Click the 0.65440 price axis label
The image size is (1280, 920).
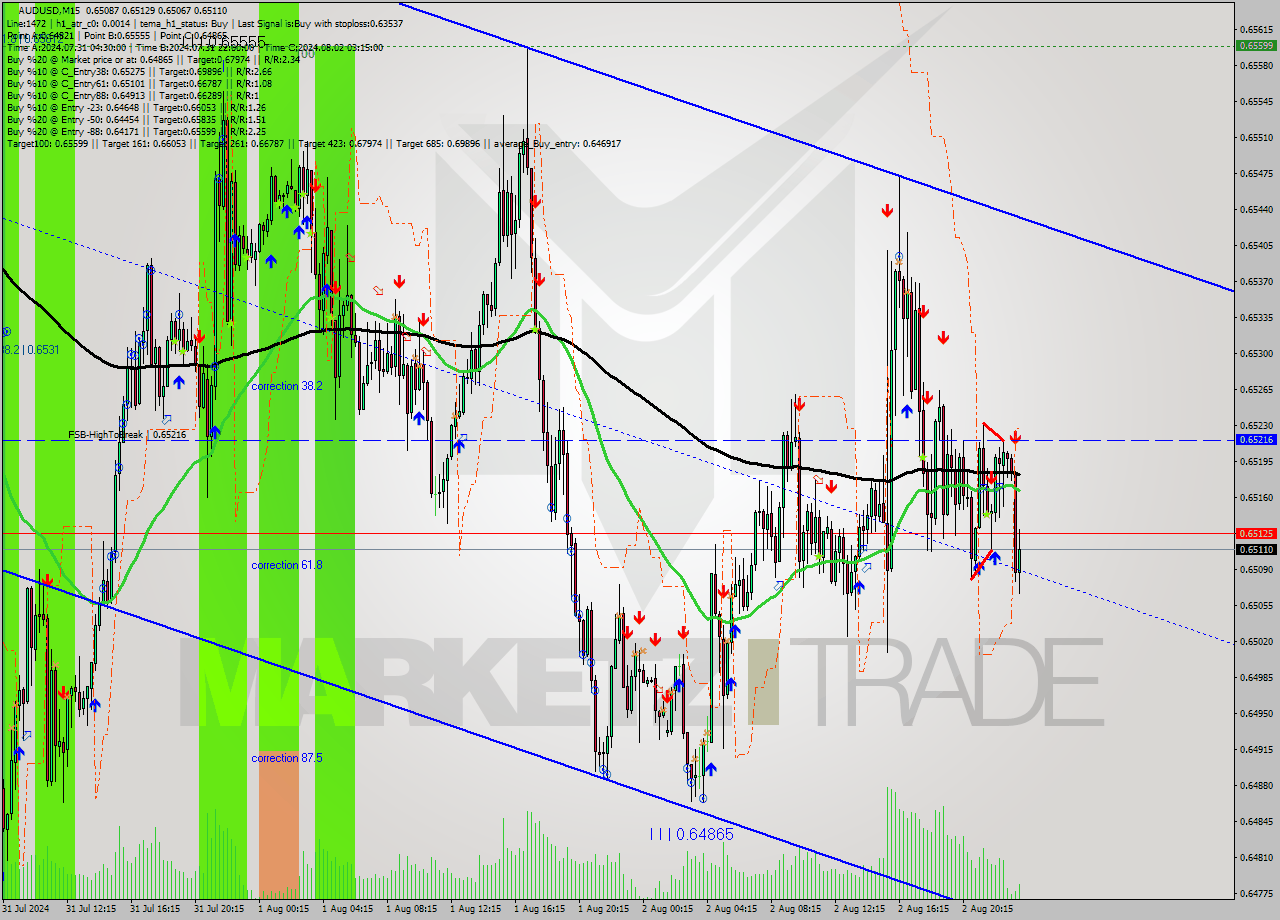(x=1255, y=209)
